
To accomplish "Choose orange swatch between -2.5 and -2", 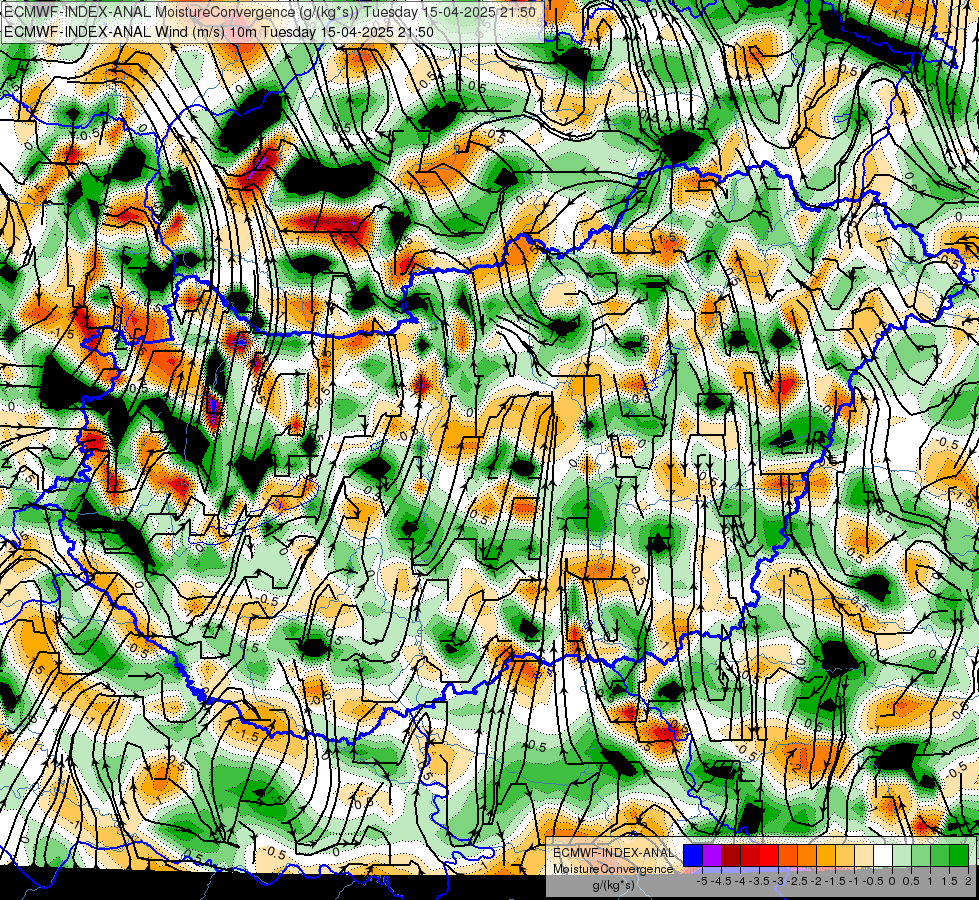I will (807, 855).
